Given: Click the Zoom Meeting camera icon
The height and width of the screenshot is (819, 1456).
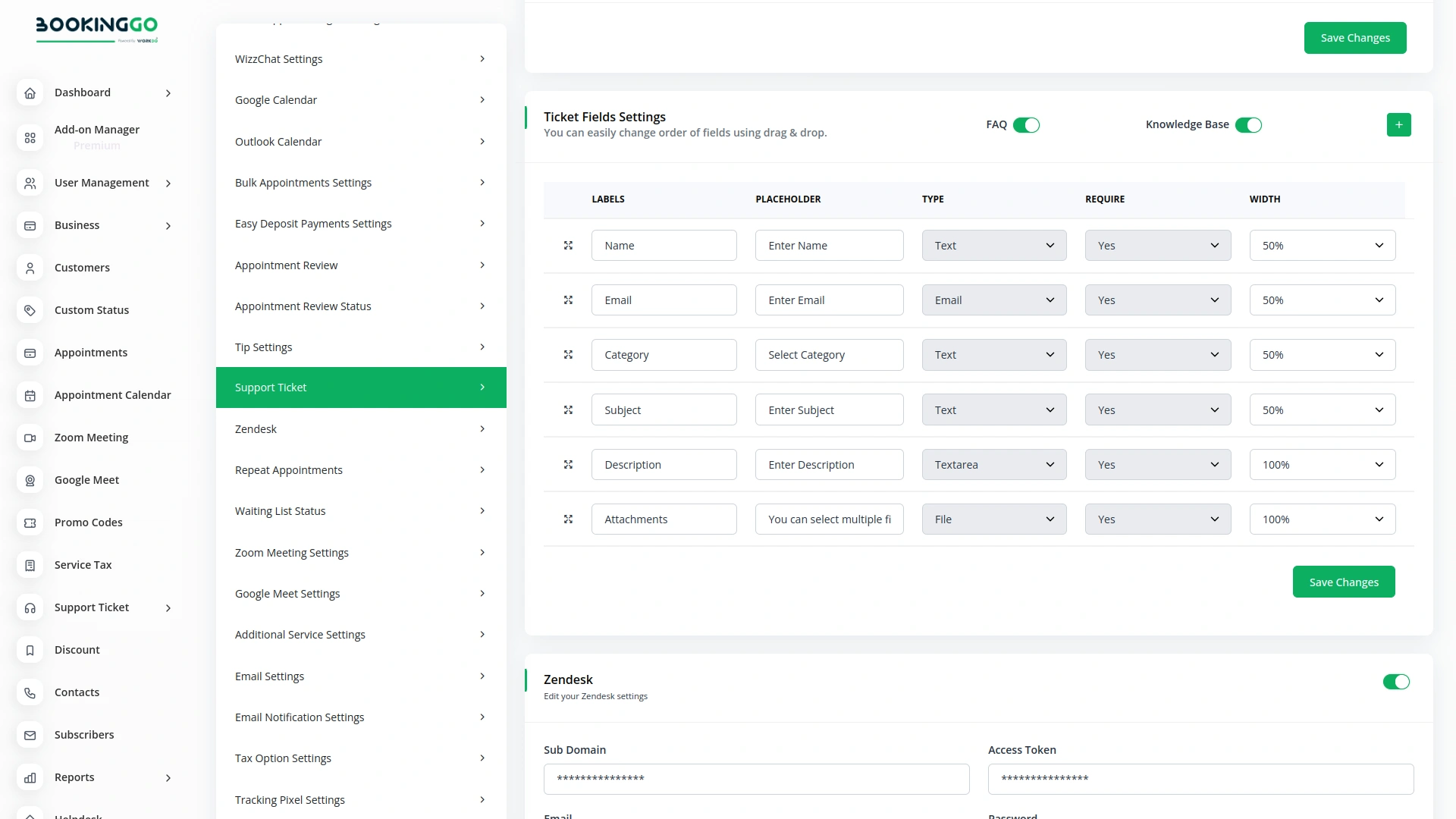Looking at the screenshot, I should pyautogui.click(x=30, y=438).
